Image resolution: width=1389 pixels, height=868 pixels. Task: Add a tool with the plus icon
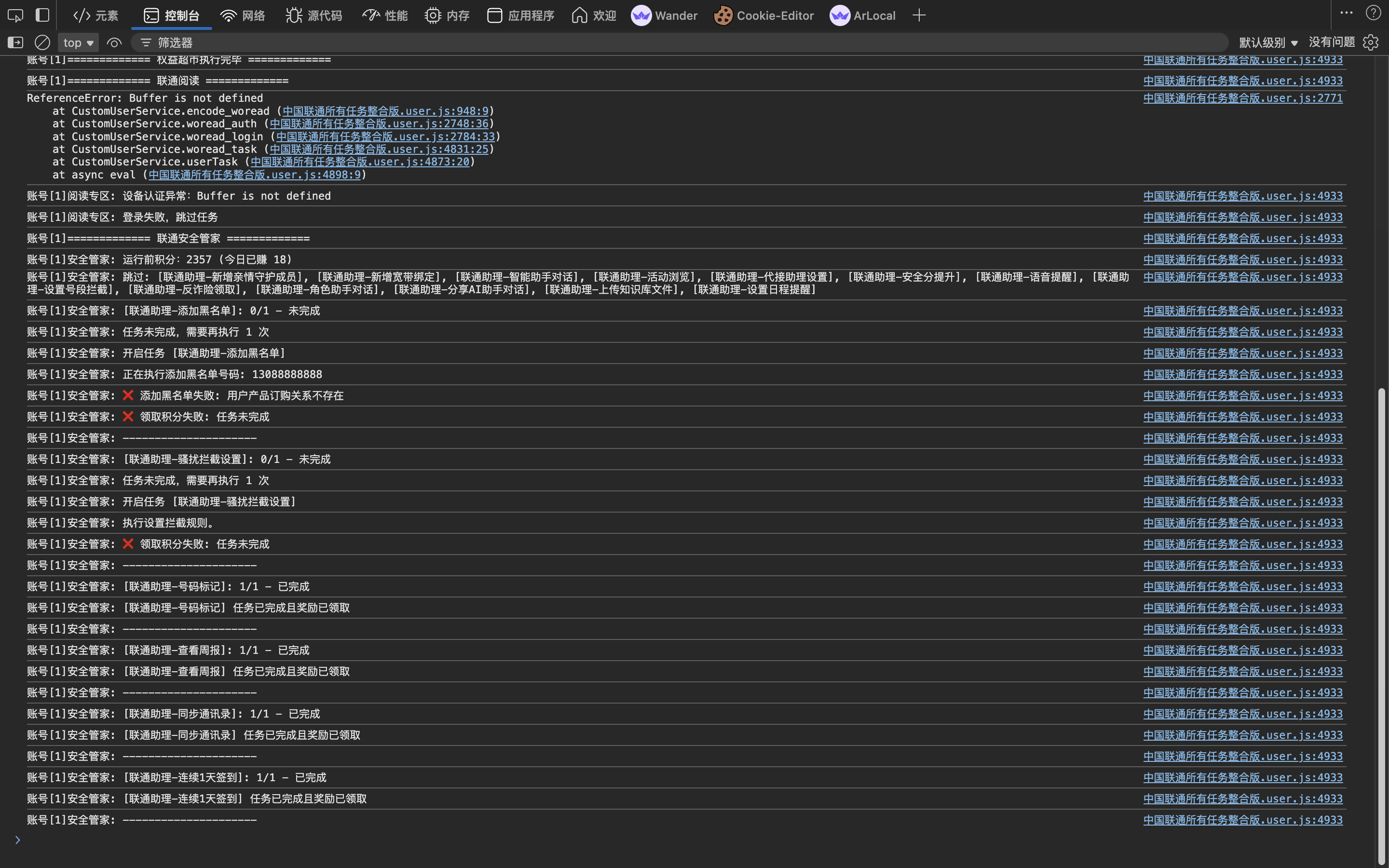[x=919, y=15]
